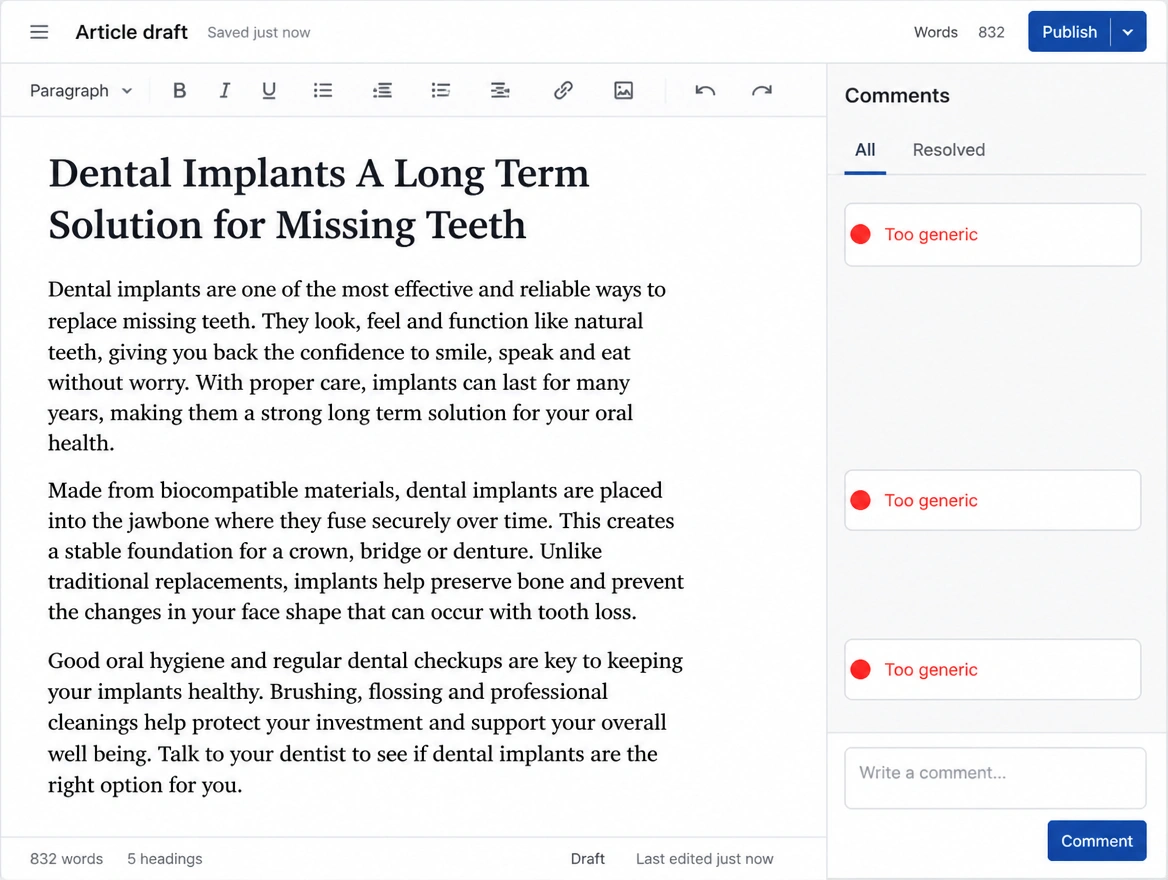The height and width of the screenshot is (880, 1168).
Task: Click the article title heading
Action: 319,199
